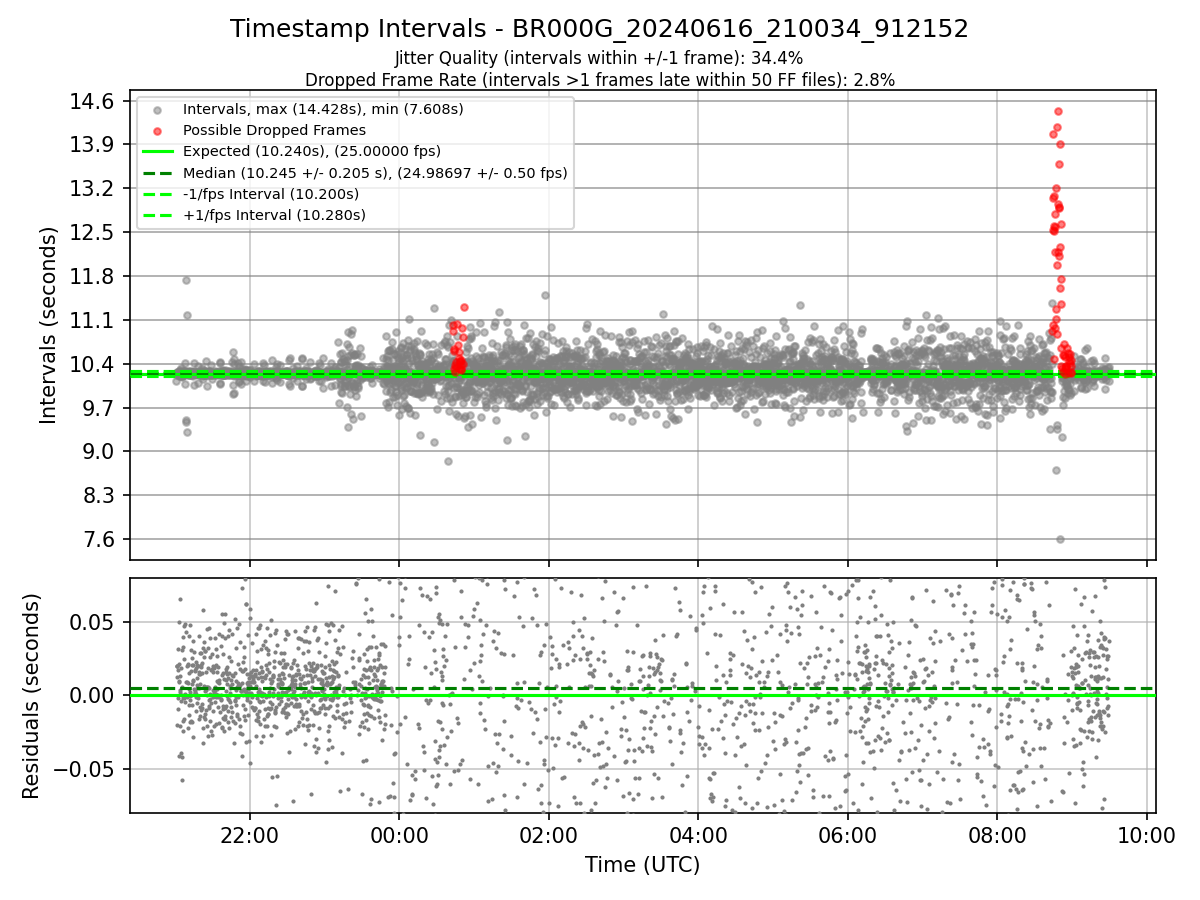The width and height of the screenshot is (1200, 900).
Task: Select legend entry 'Intervals, max (14.428s), min (7.608s)'
Action: [x=323, y=109]
